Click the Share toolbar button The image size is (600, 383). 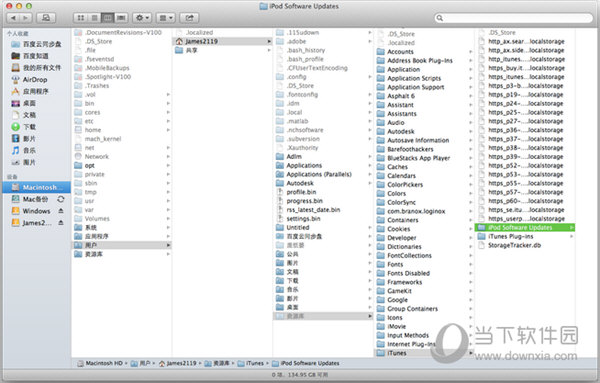pos(189,18)
